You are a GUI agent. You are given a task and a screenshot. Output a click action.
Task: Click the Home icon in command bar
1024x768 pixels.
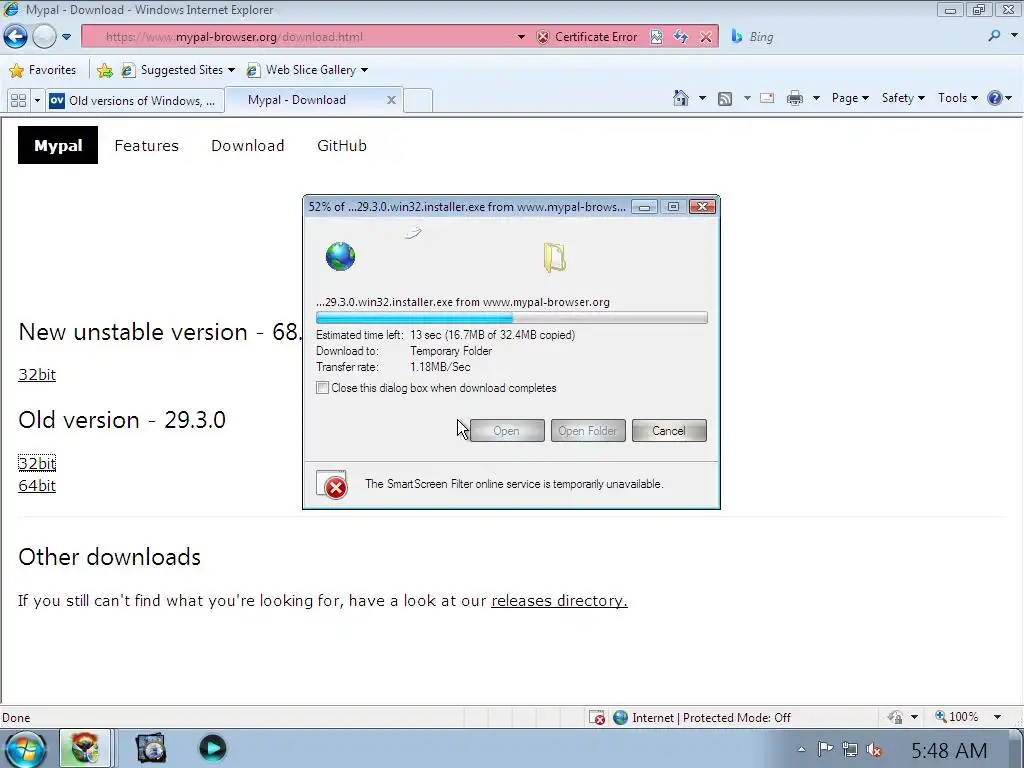(x=680, y=98)
